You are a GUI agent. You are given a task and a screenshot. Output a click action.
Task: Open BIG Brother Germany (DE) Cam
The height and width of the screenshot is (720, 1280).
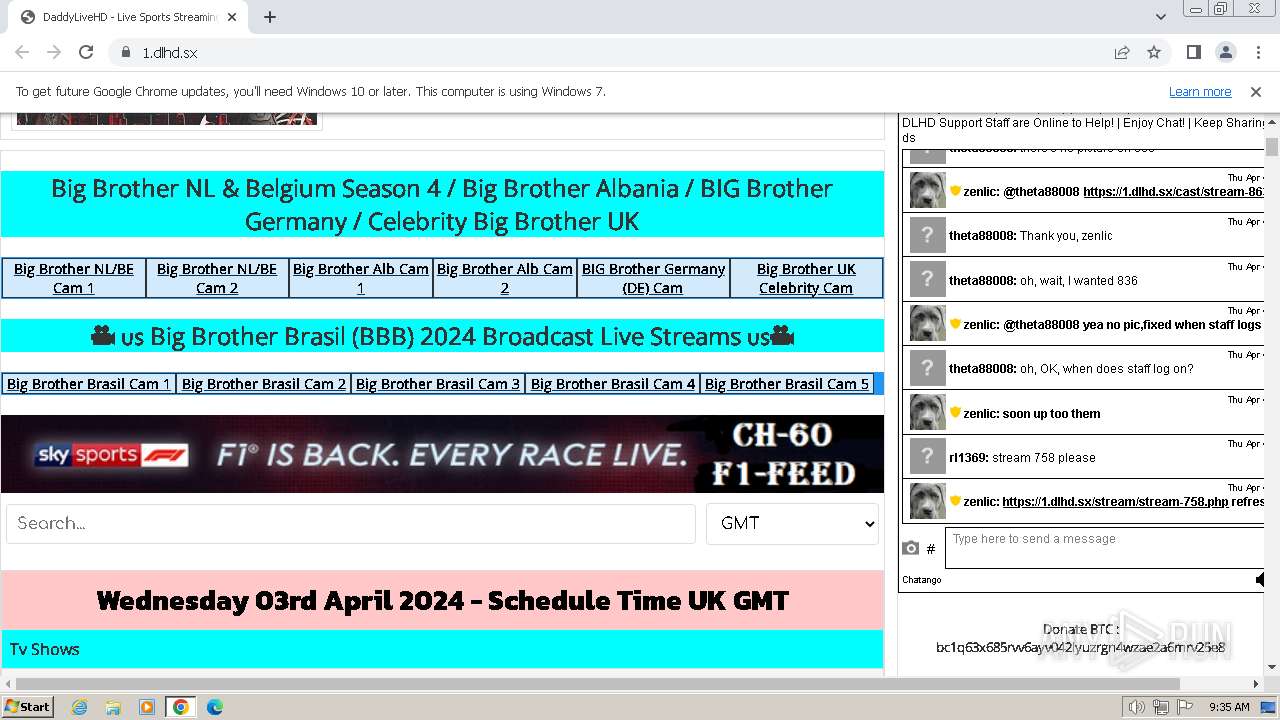(653, 278)
